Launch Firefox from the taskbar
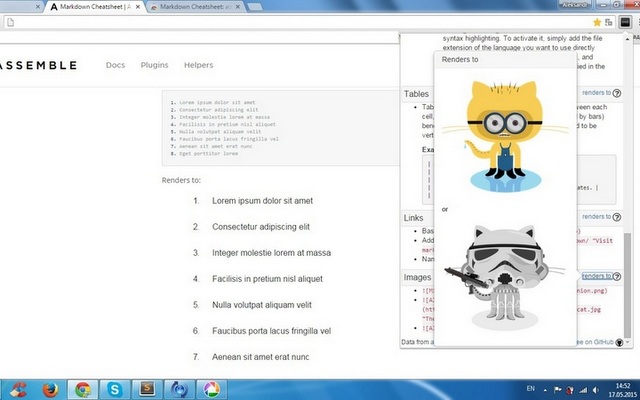Viewport: 640px width, 400px height. click(x=50, y=389)
